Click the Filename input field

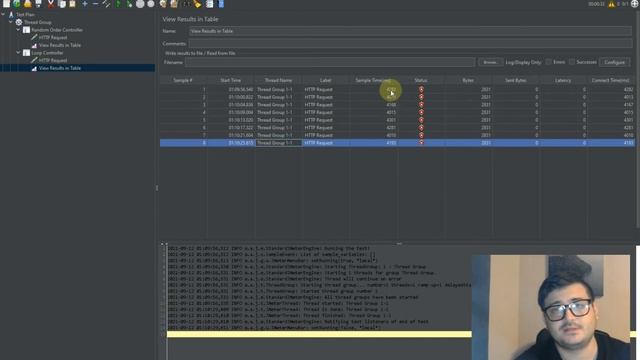[x=330, y=62]
